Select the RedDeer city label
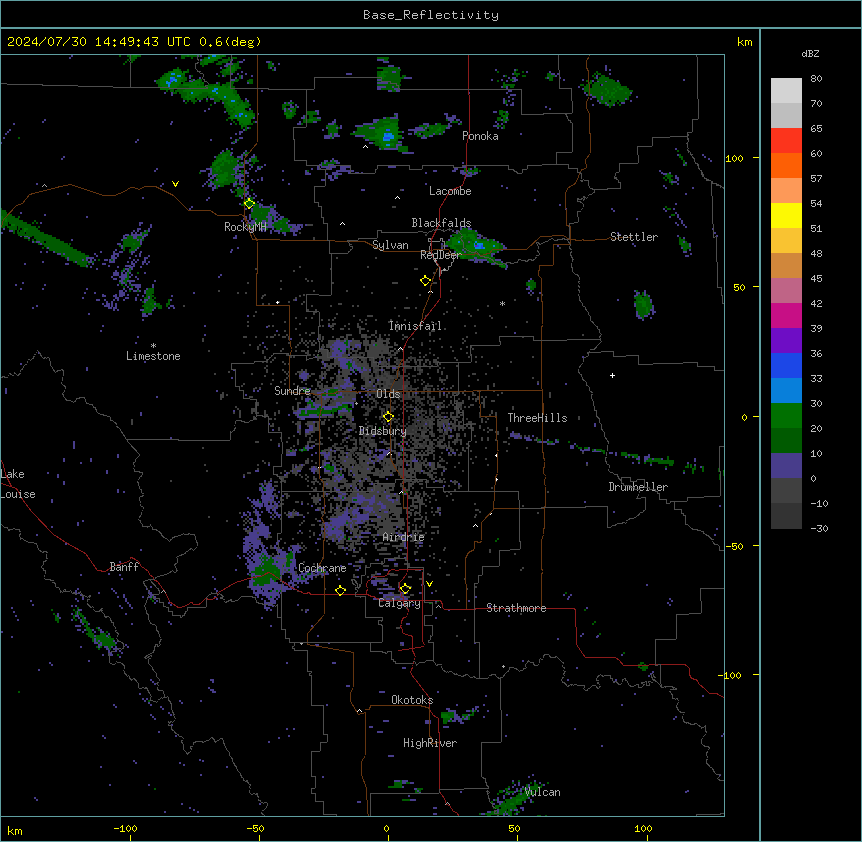Viewport: 862px width, 842px height. point(440,255)
